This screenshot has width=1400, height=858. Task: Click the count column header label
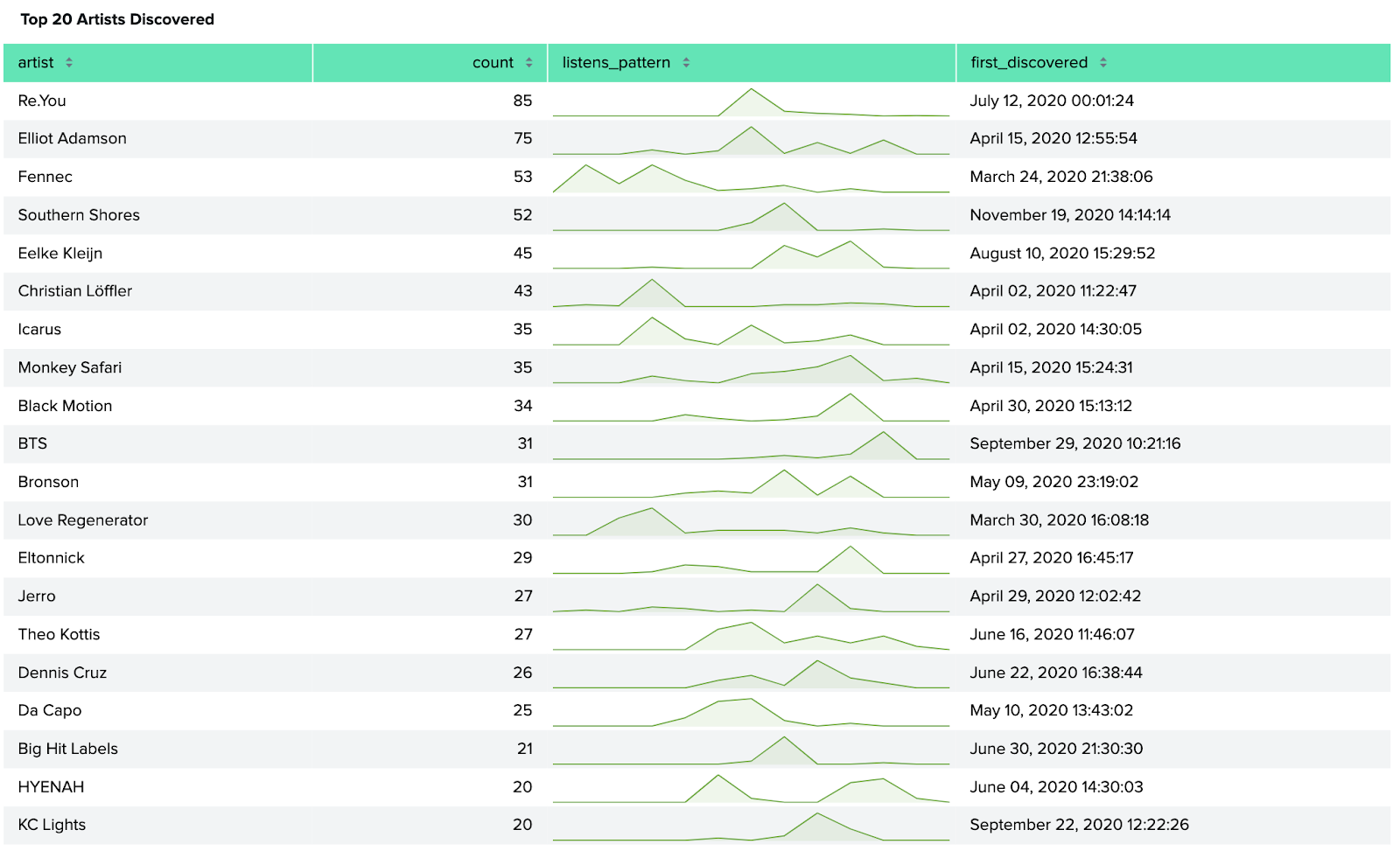point(493,63)
